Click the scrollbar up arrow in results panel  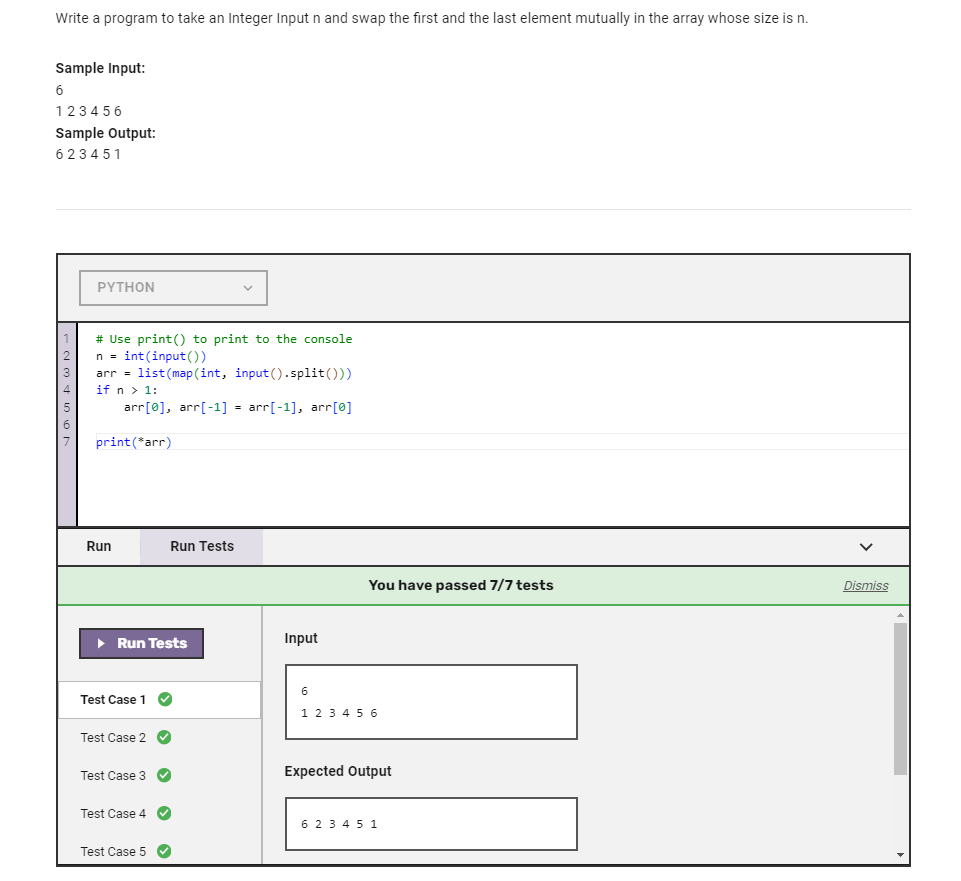(x=900, y=614)
